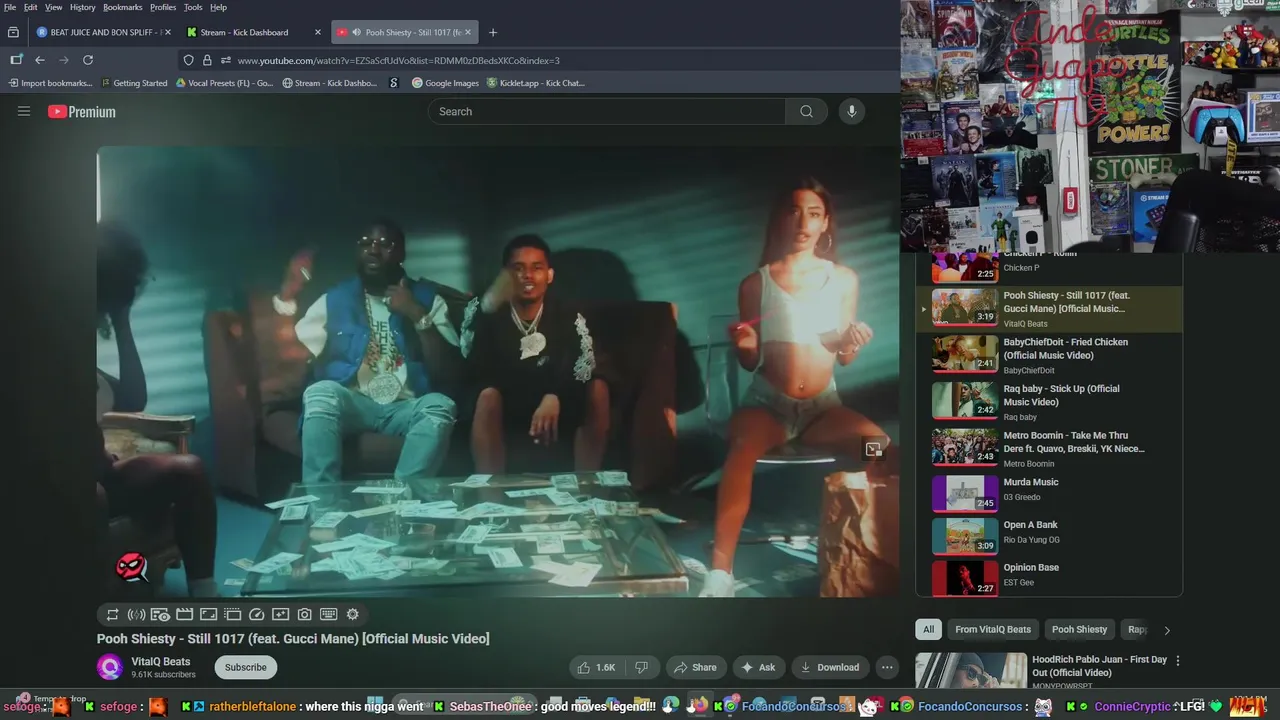Open the YouTube hamburger guide menu

[x=24, y=111]
